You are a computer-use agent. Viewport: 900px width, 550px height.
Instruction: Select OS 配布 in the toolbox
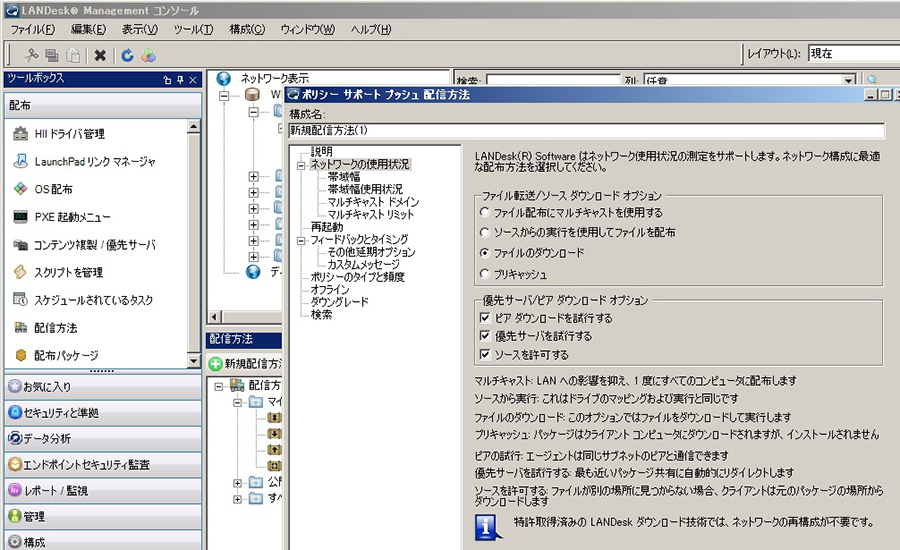53,189
